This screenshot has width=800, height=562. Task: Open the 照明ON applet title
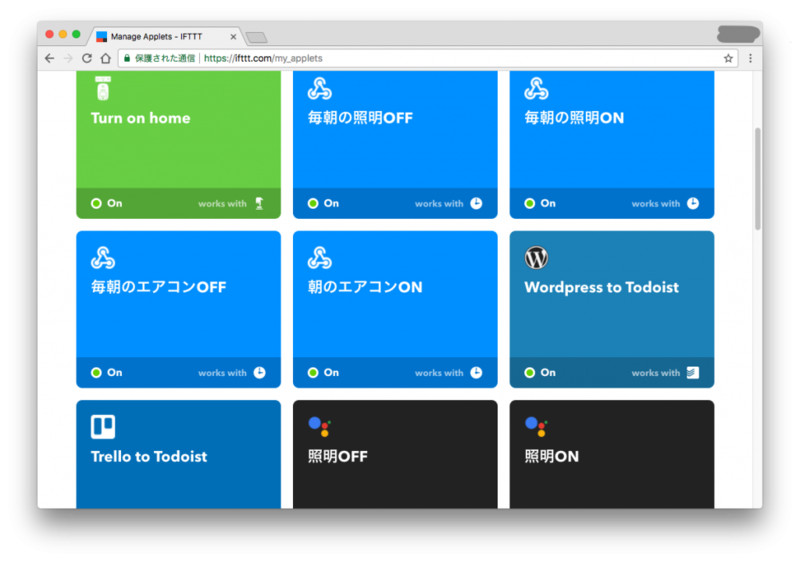552,456
